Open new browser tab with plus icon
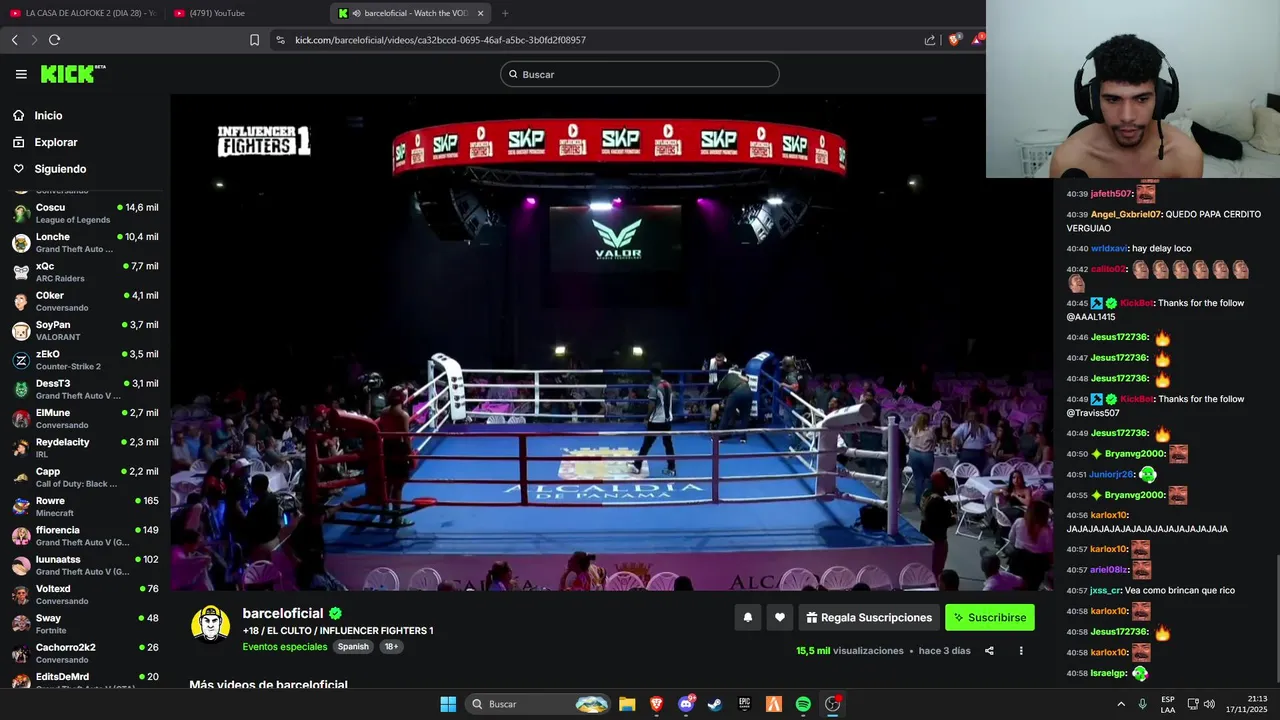This screenshot has height=720, width=1280. point(504,13)
